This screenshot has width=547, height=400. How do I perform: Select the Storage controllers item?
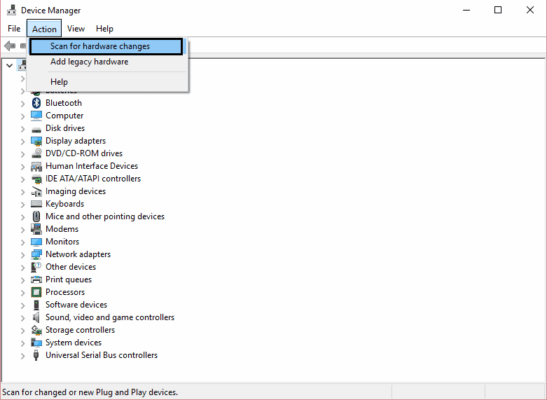pyautogui.click(x=80, y=330)
